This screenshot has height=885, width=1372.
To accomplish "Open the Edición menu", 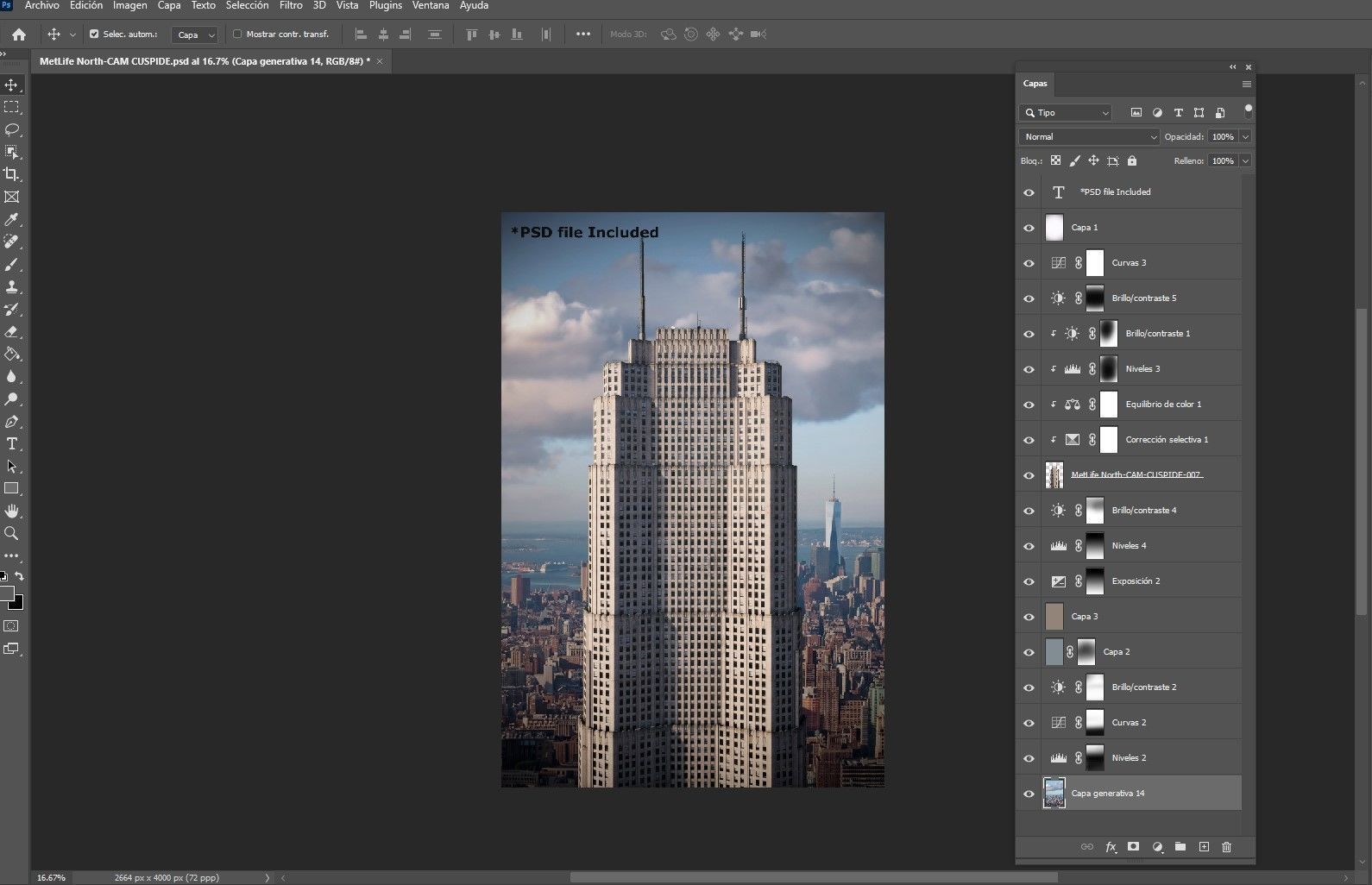I will pos(86,5).
